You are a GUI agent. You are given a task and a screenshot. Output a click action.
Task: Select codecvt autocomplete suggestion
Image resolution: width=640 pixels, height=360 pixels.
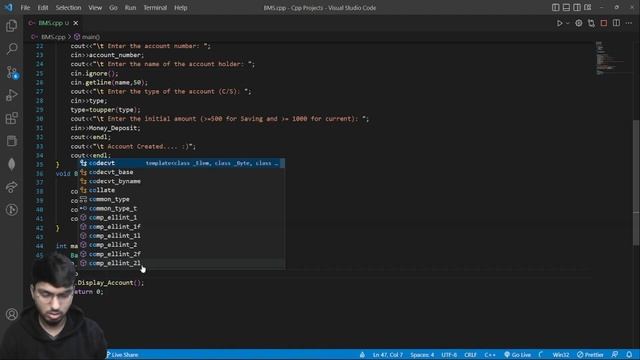click(x=182, y=163)
